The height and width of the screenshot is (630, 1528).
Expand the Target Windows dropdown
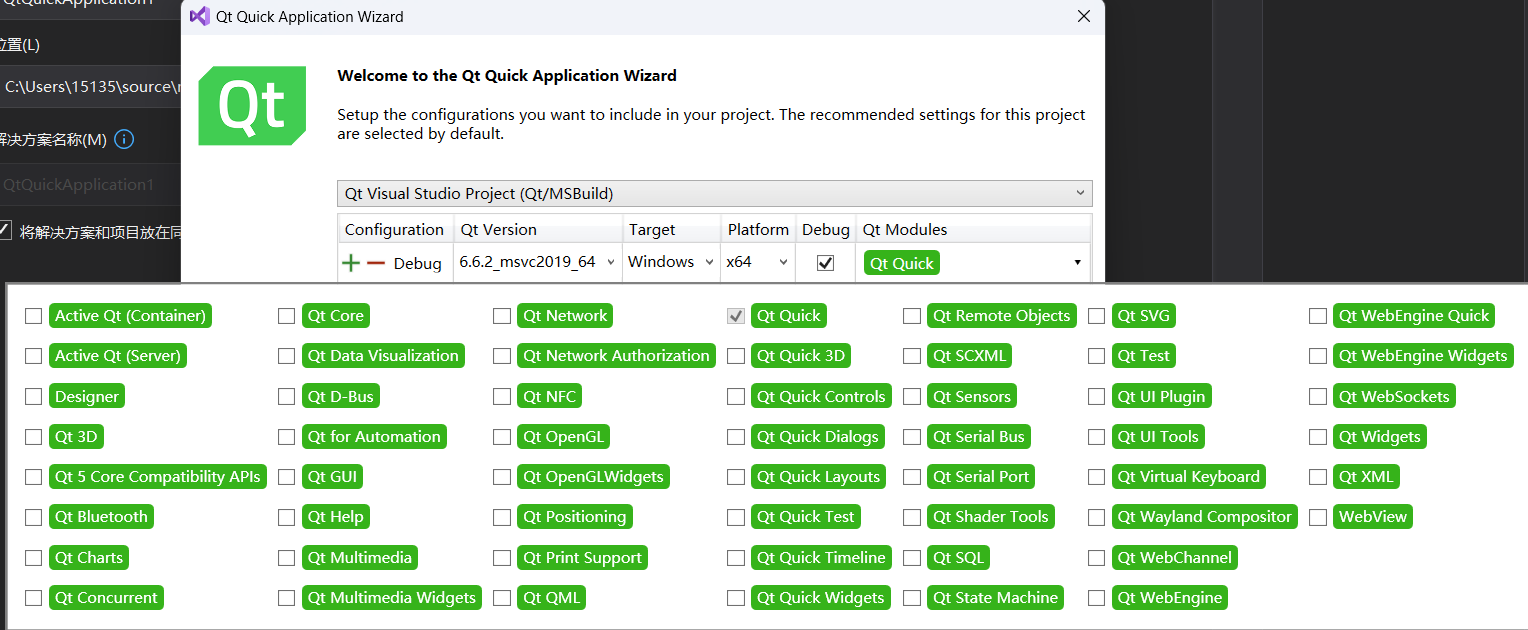(x=671, y=262)
